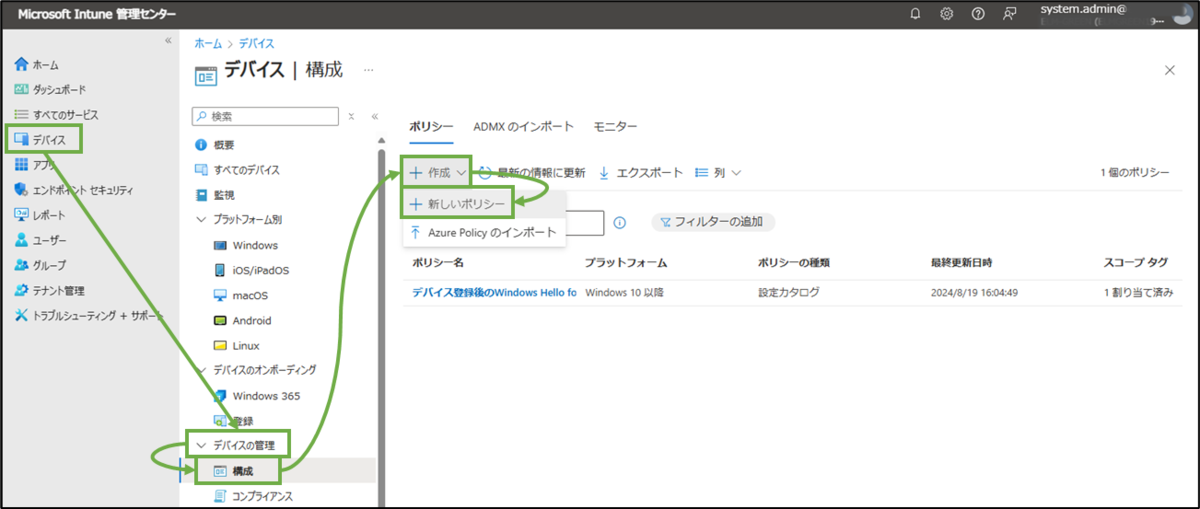Image resolution: width=1200 pixels, height=509 pixels.
Task: Sort by ポリシー名 column header
Action: click(438, 263)
